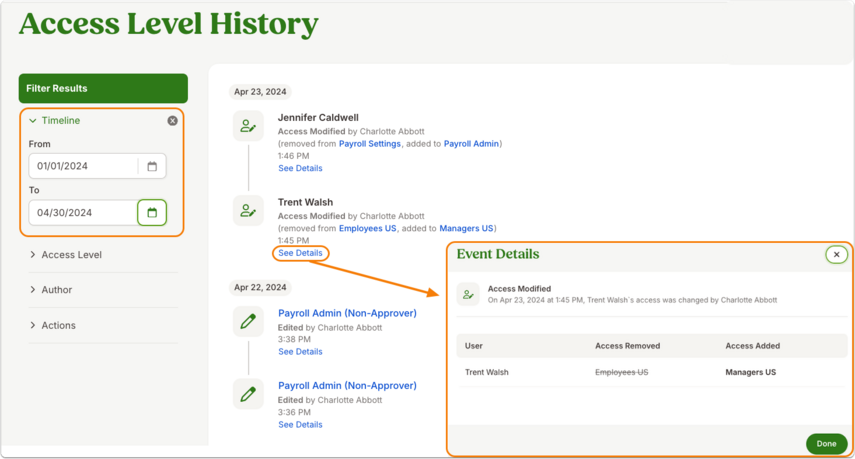Click the pencil icon for the 3:38 PM edit
Viewport: 855px width, 459px height.
pos(248,321)
